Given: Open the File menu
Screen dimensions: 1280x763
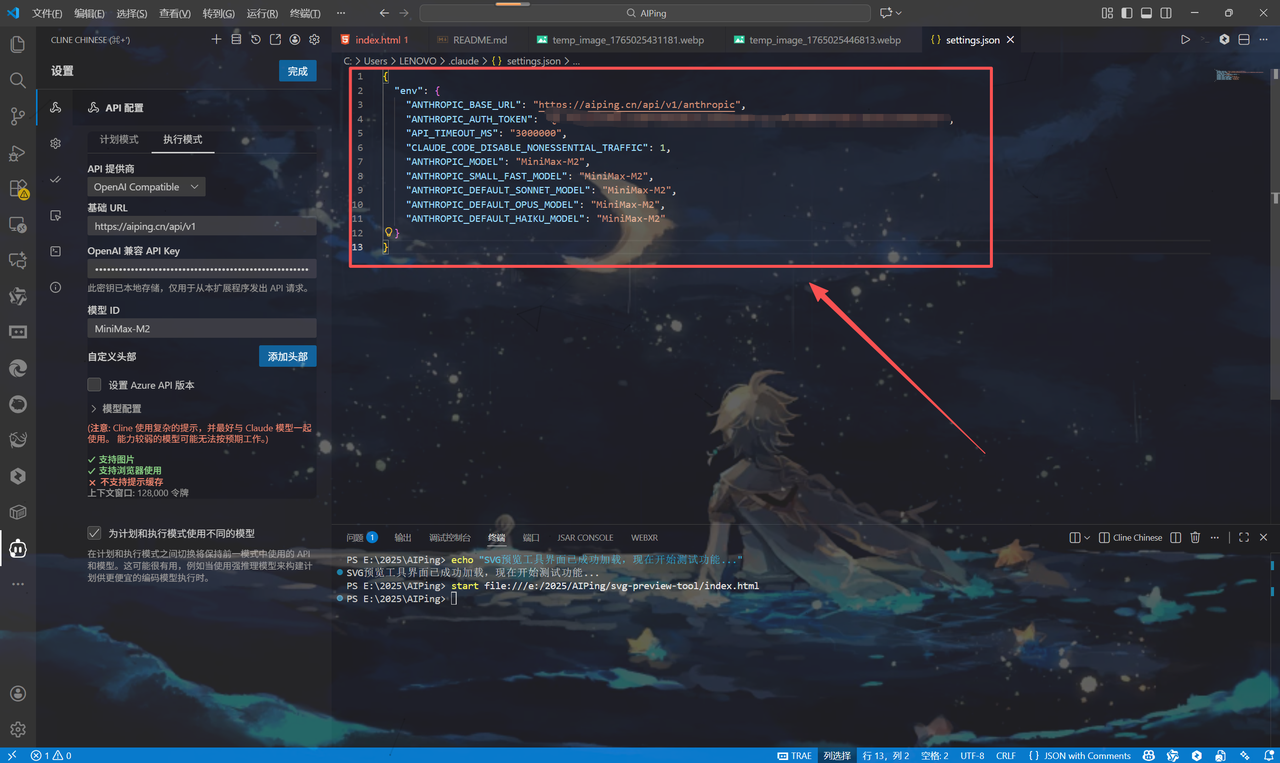Looking at the screenshot, I should (47, 13).
